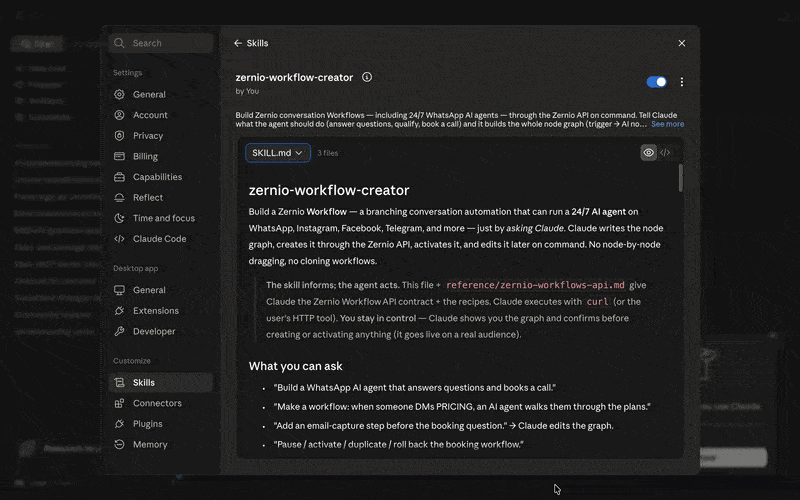Click the 'Make a workflow' PRICING bullet
Screen dimensions: 800x500
pos(462,407)
